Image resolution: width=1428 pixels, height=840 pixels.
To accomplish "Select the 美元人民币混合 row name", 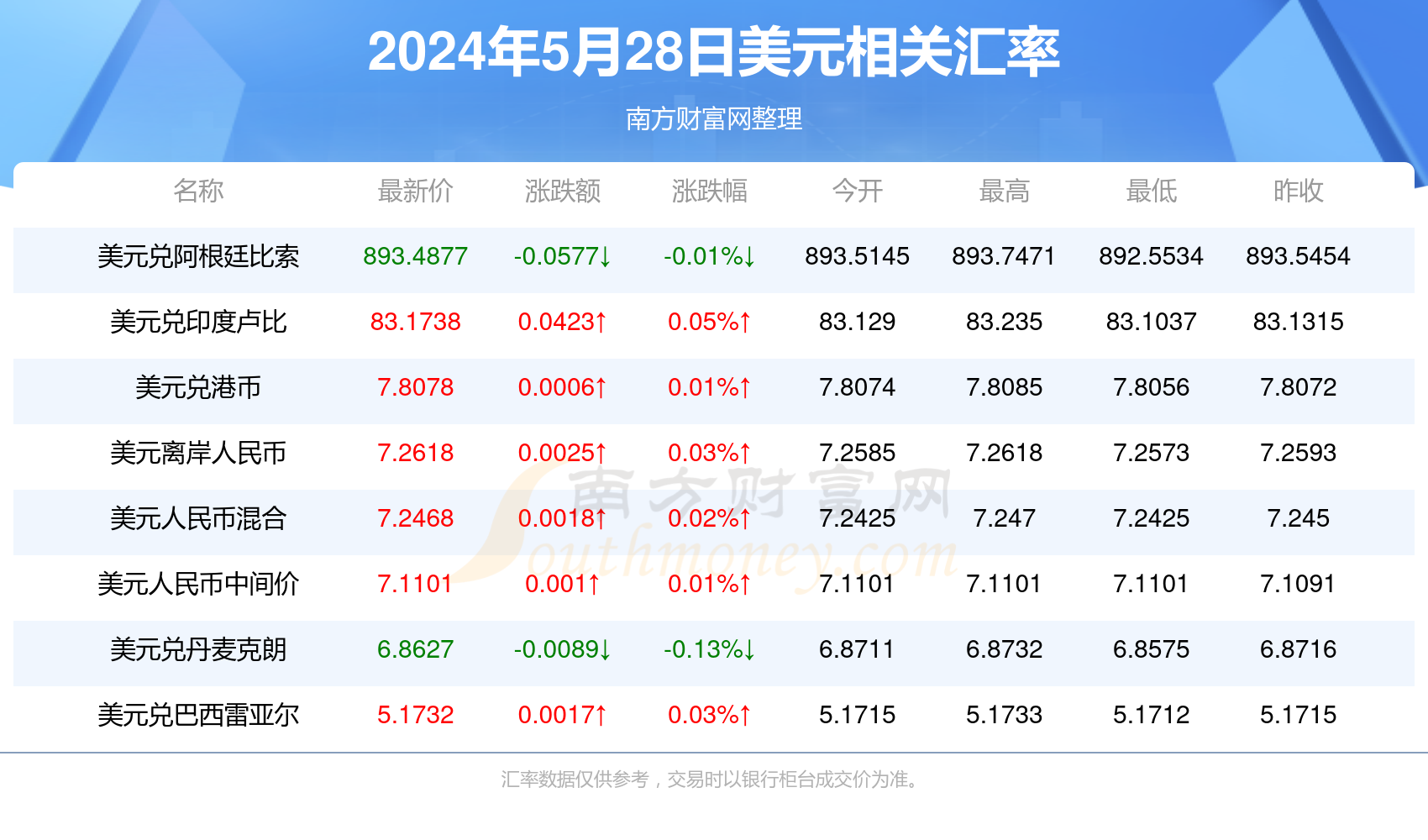I will click(x=198, y=518).
